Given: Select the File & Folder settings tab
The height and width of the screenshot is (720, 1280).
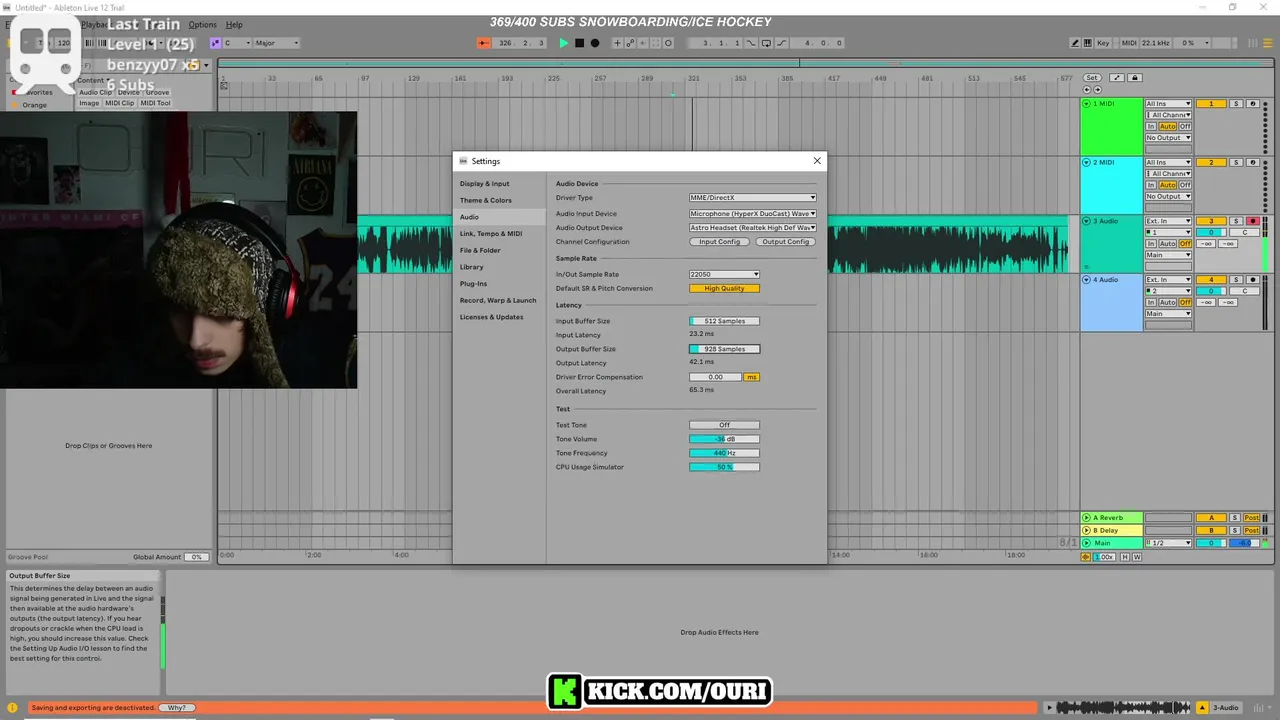Looking at the screenshot, I should (x=480, y=250).
